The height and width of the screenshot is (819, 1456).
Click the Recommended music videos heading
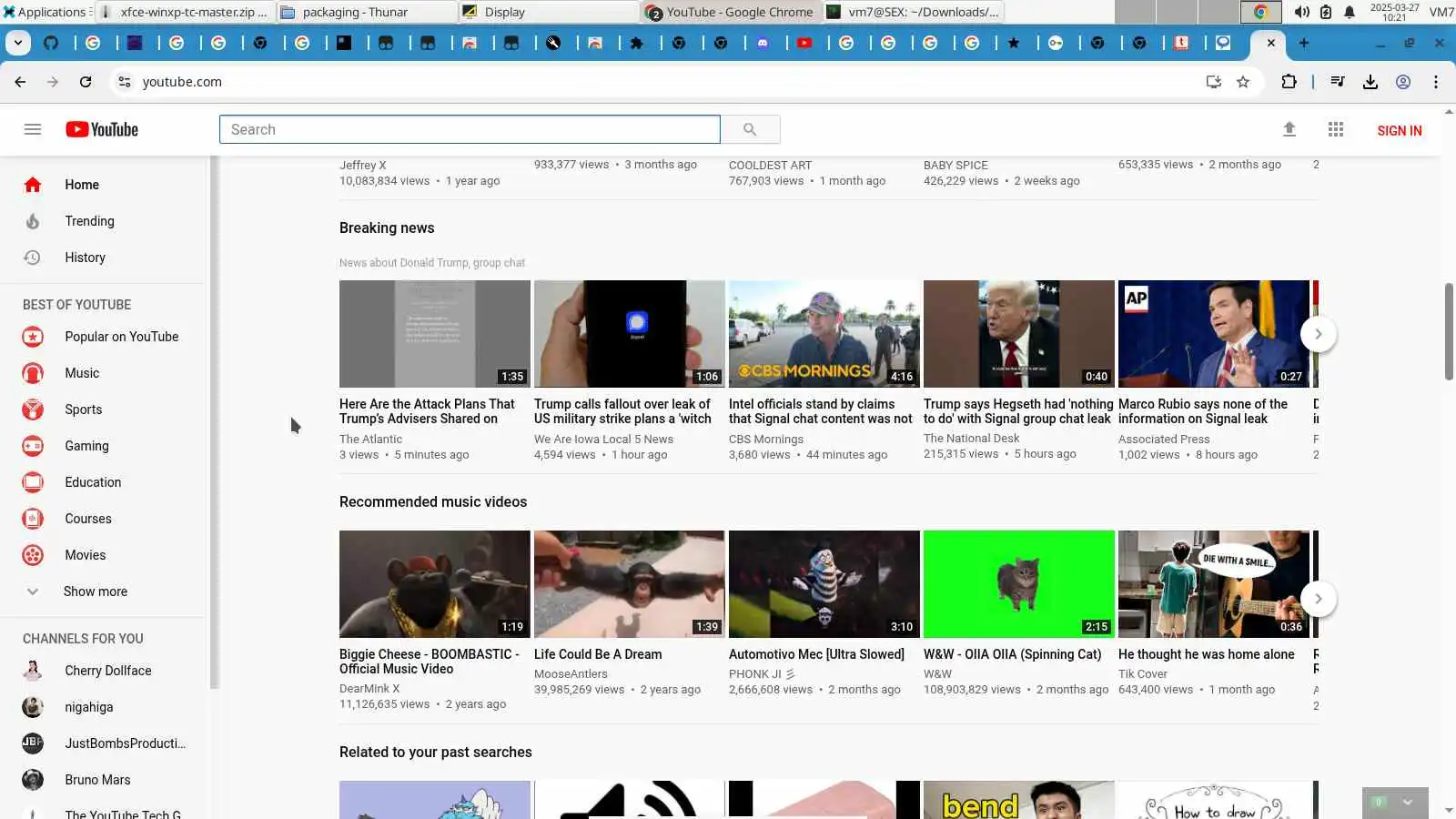(433, 502)
